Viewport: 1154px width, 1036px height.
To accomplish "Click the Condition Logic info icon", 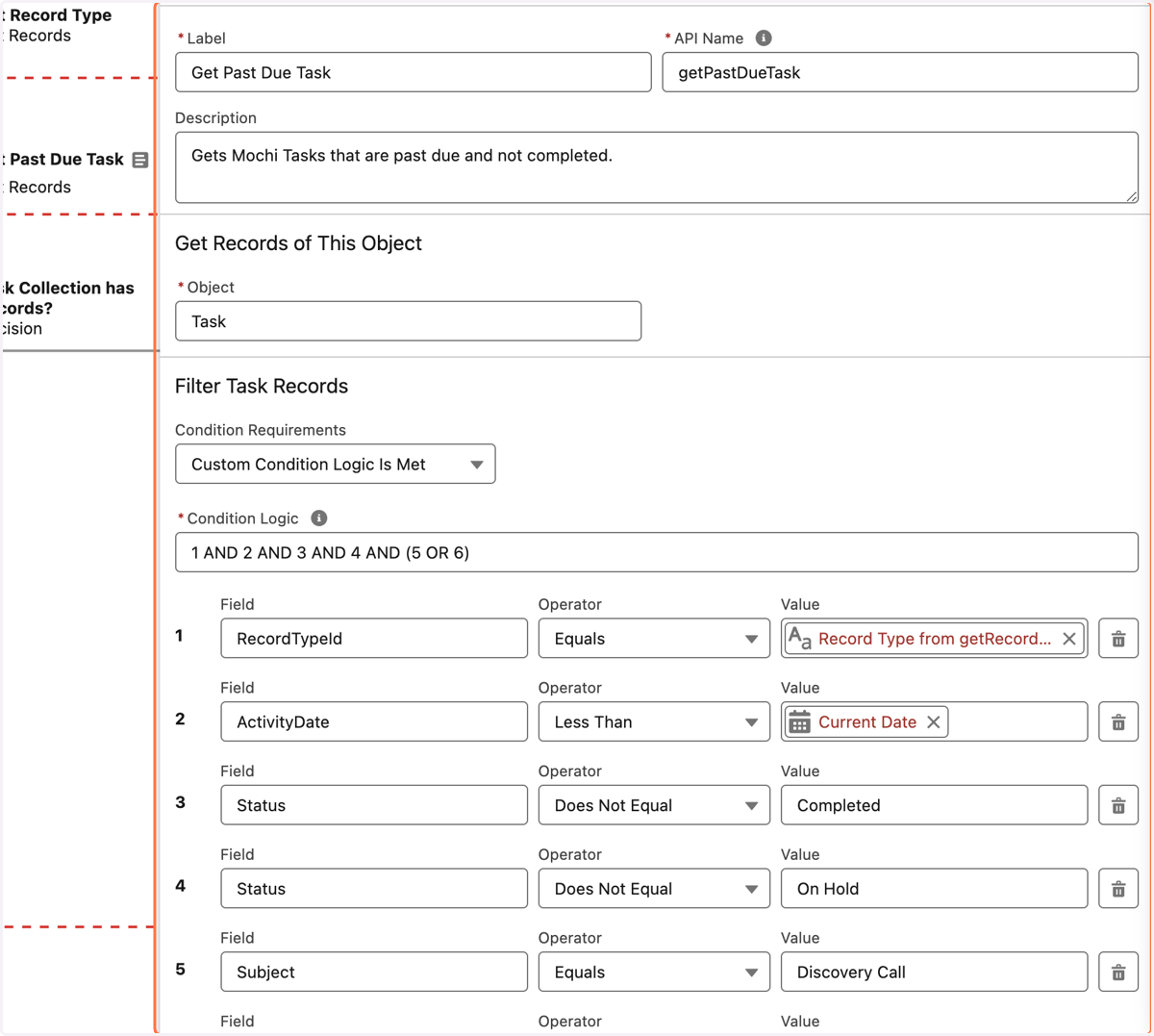I will point(319,518).
